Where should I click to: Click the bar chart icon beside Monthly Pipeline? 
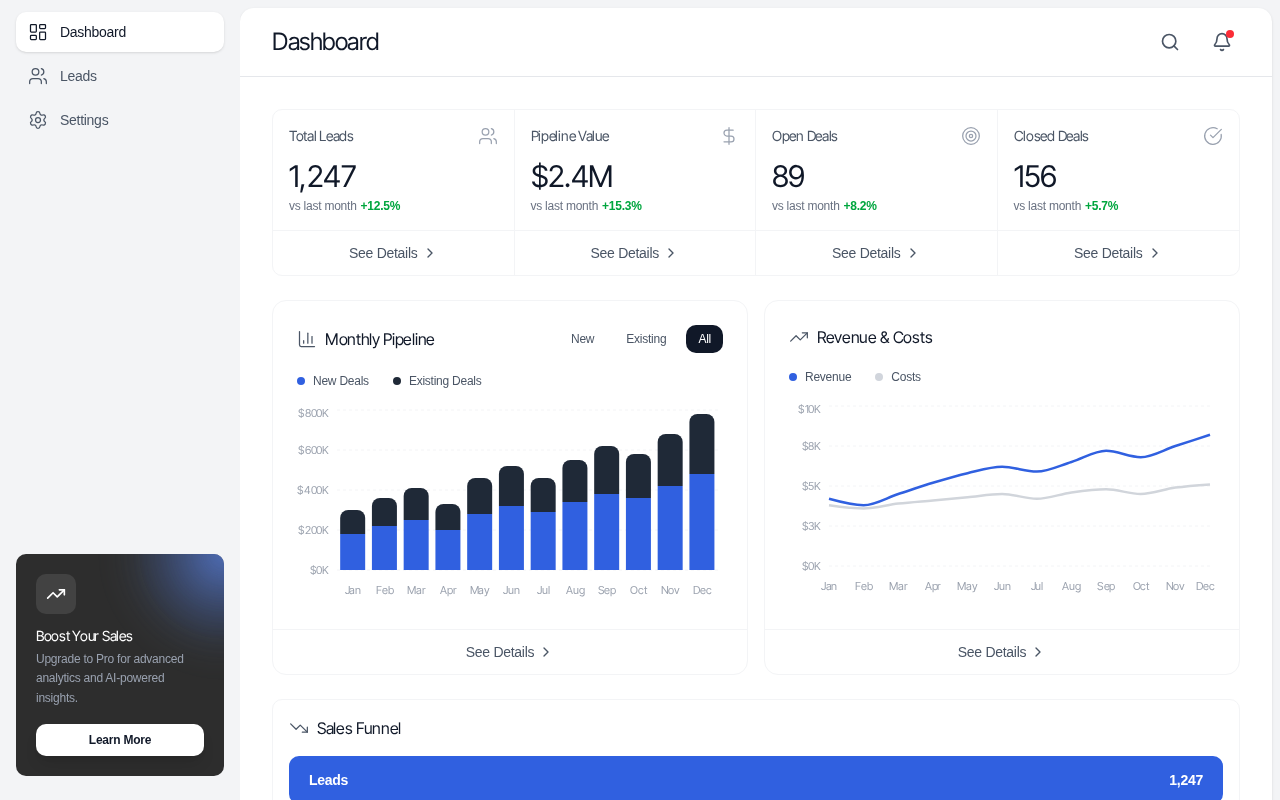coord(306,339)
